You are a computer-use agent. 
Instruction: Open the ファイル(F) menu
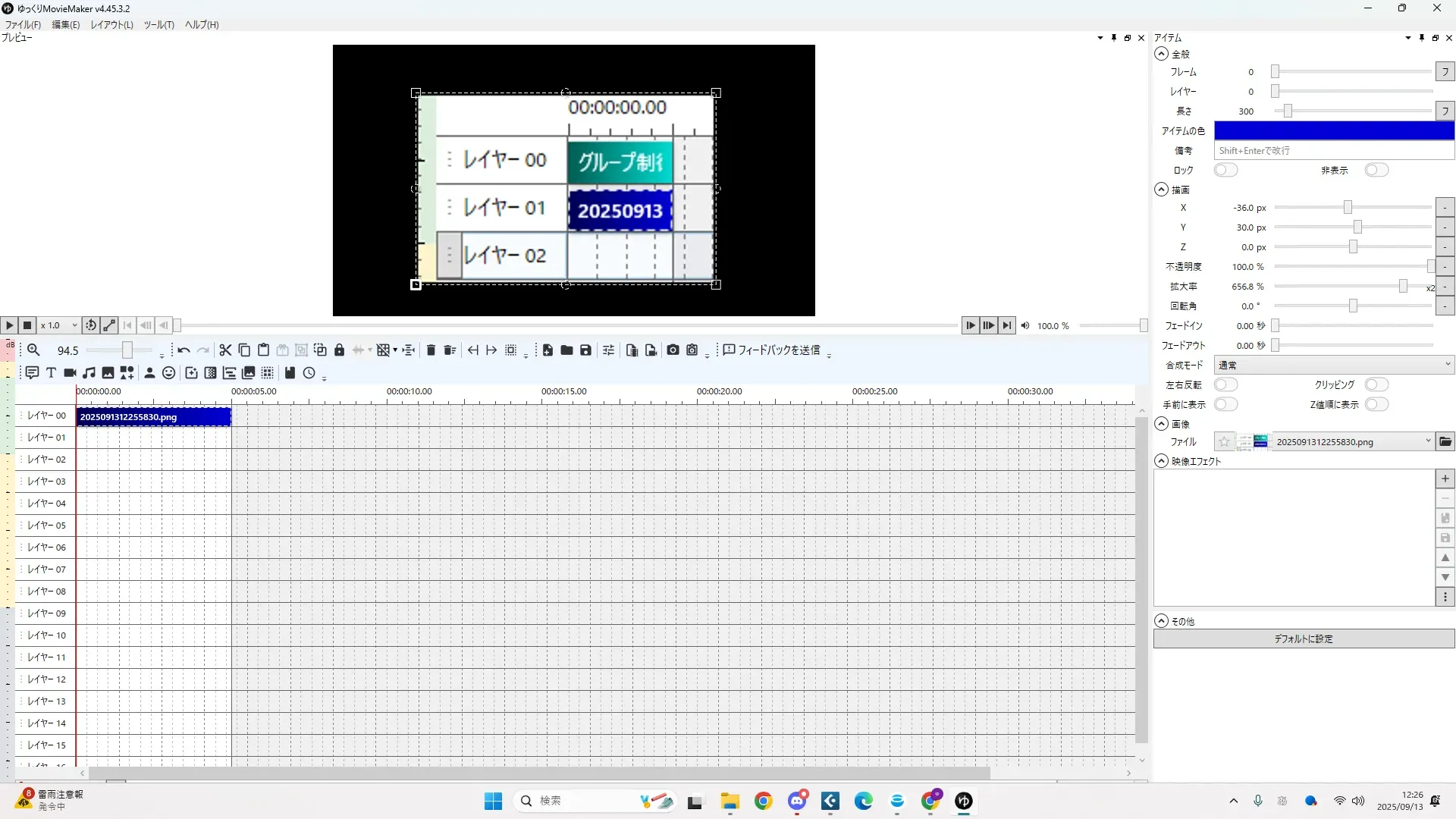[x=23, y=25]
